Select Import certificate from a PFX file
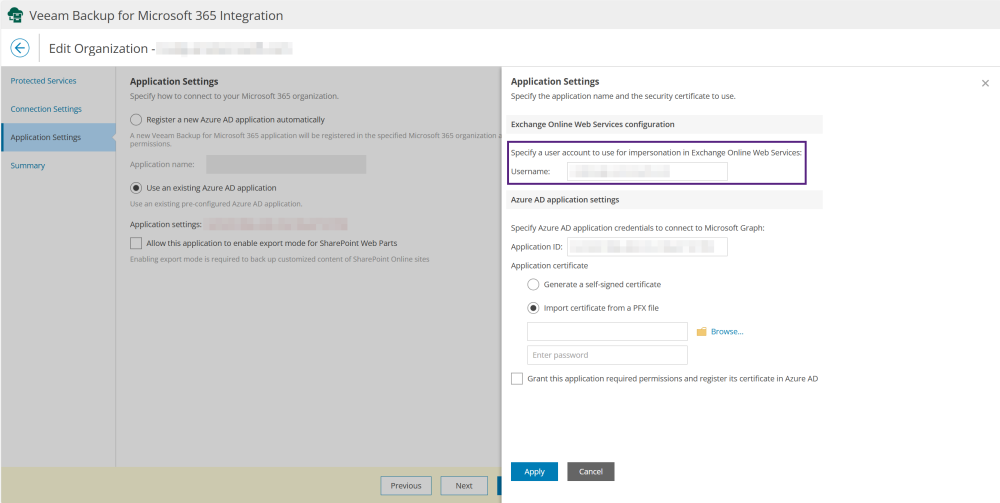Image resolution: width=1000 pixels, height=503 pixels. (x=533, y=308)
